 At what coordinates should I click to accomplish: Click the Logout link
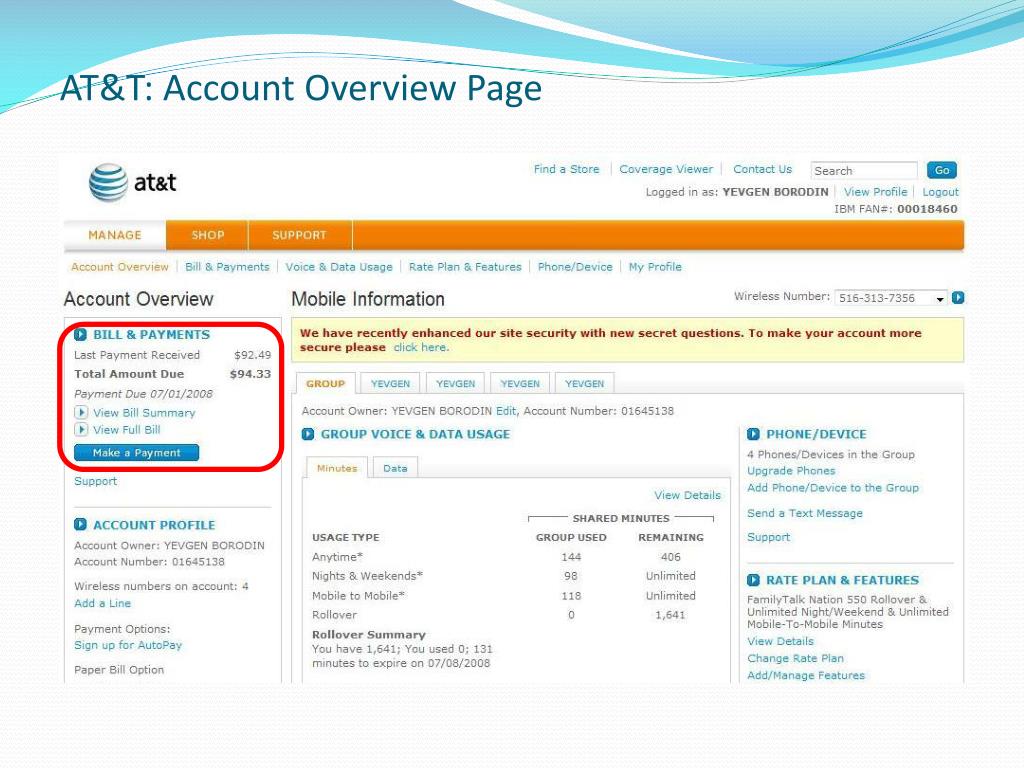[x=940, y=192]
